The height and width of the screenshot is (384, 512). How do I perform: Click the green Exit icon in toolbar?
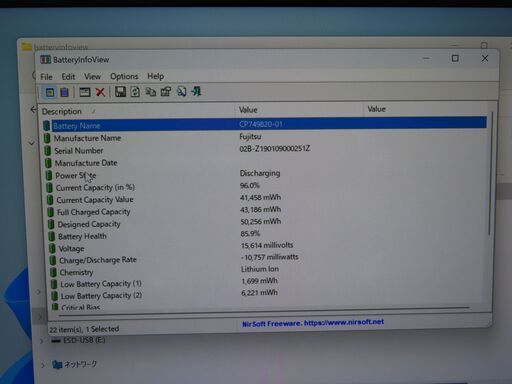[x=196, y=91]
